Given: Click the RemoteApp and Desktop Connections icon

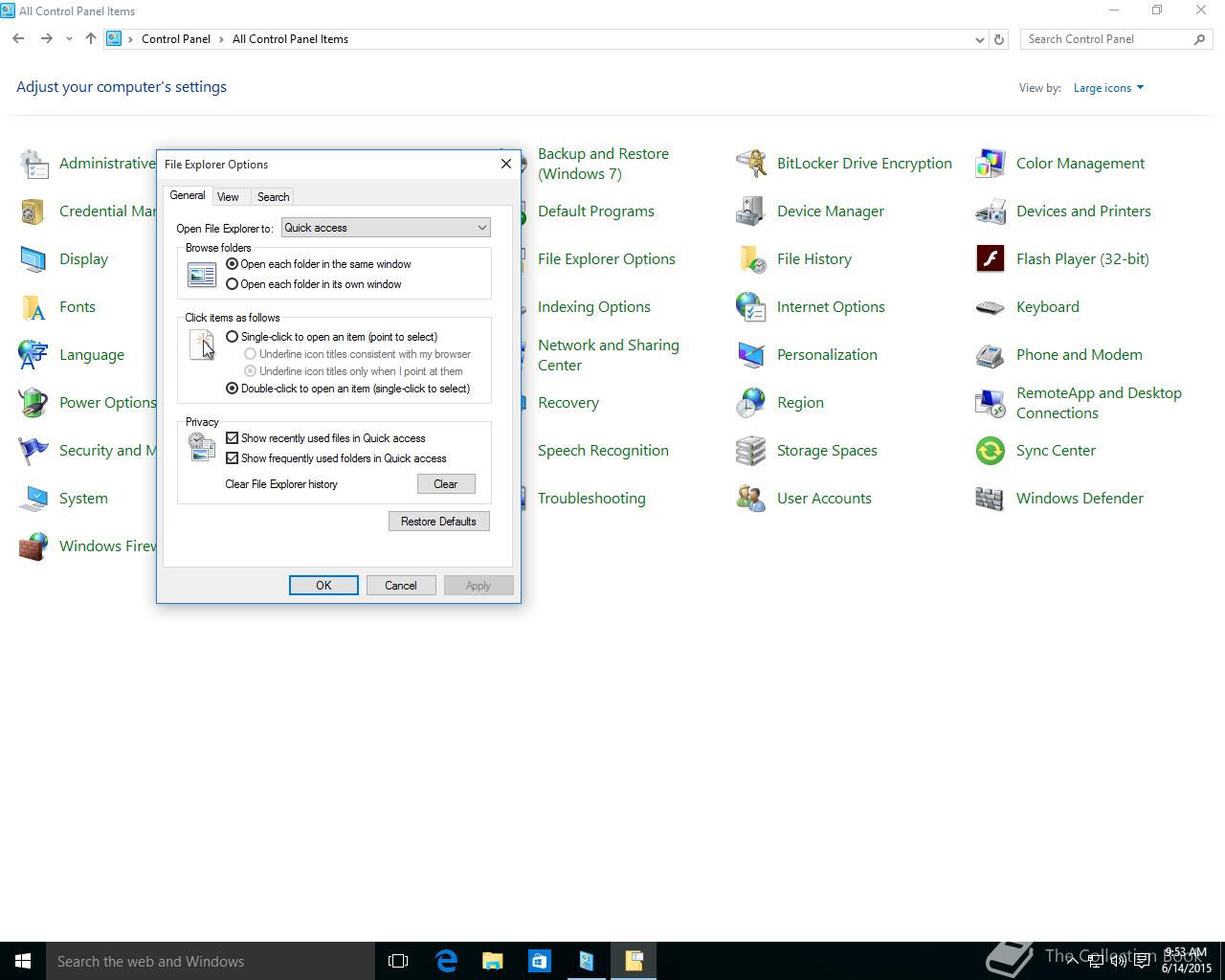Looking at the screenshot, I should click(x=990, y=403).
